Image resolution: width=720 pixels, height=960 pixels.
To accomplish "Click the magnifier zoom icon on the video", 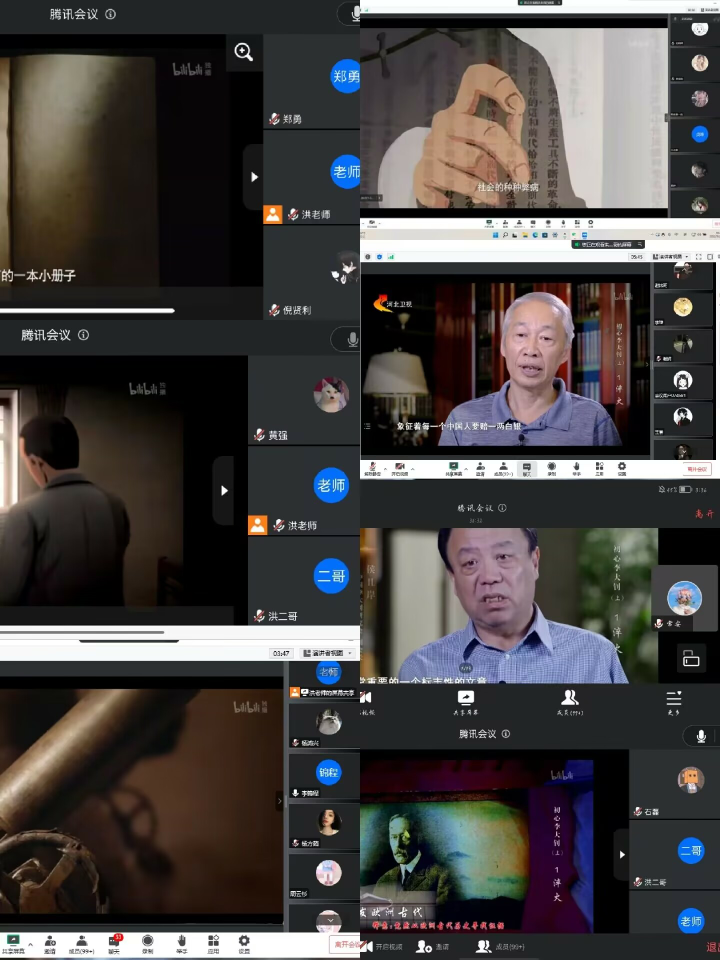I will (244, 53).
